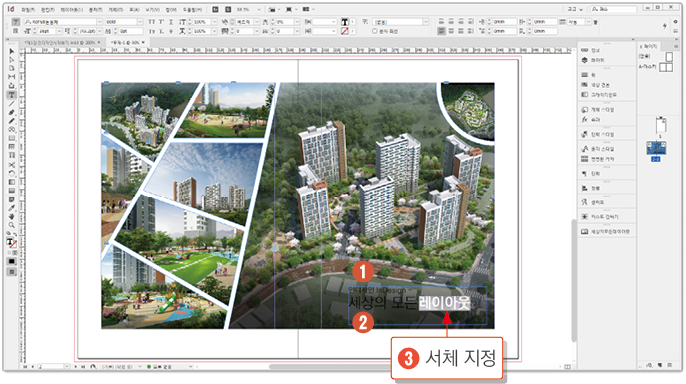Open the Gradient panel
This screenshot has height=384, width=686.
(x=598, y=94)
